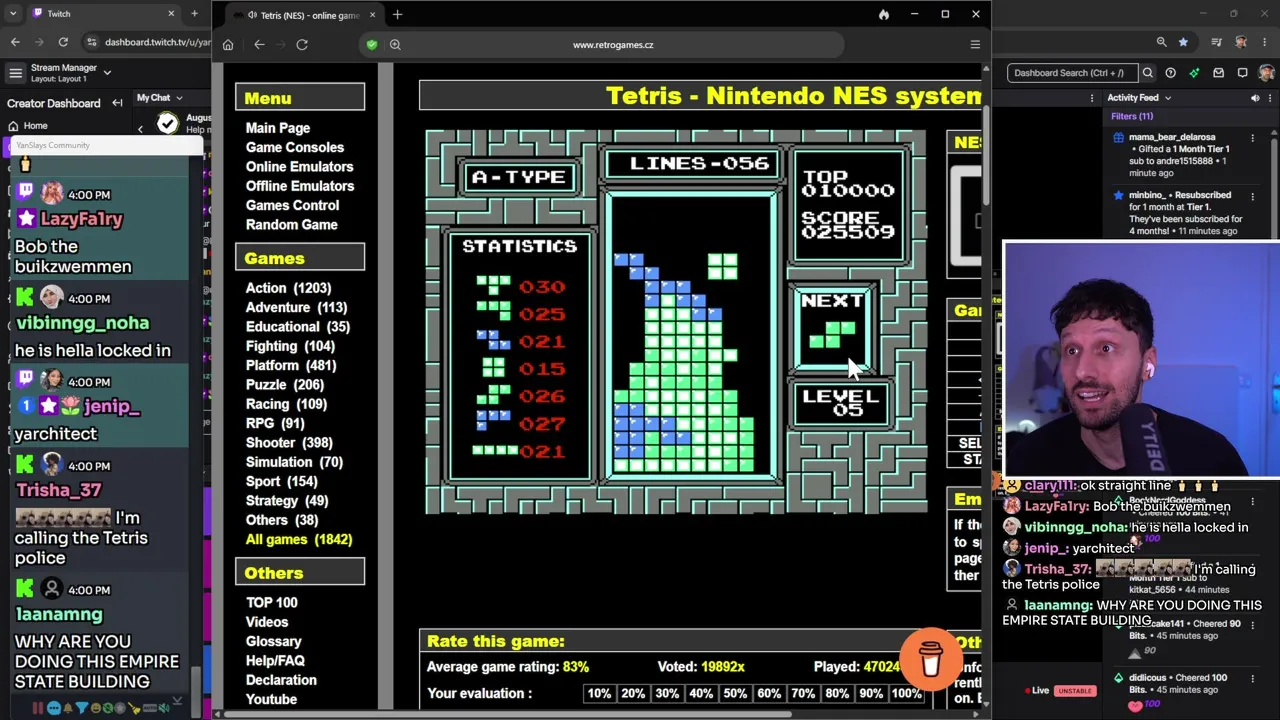
Task: Reload the Tetris page in front browser
Action: [302, 45]
